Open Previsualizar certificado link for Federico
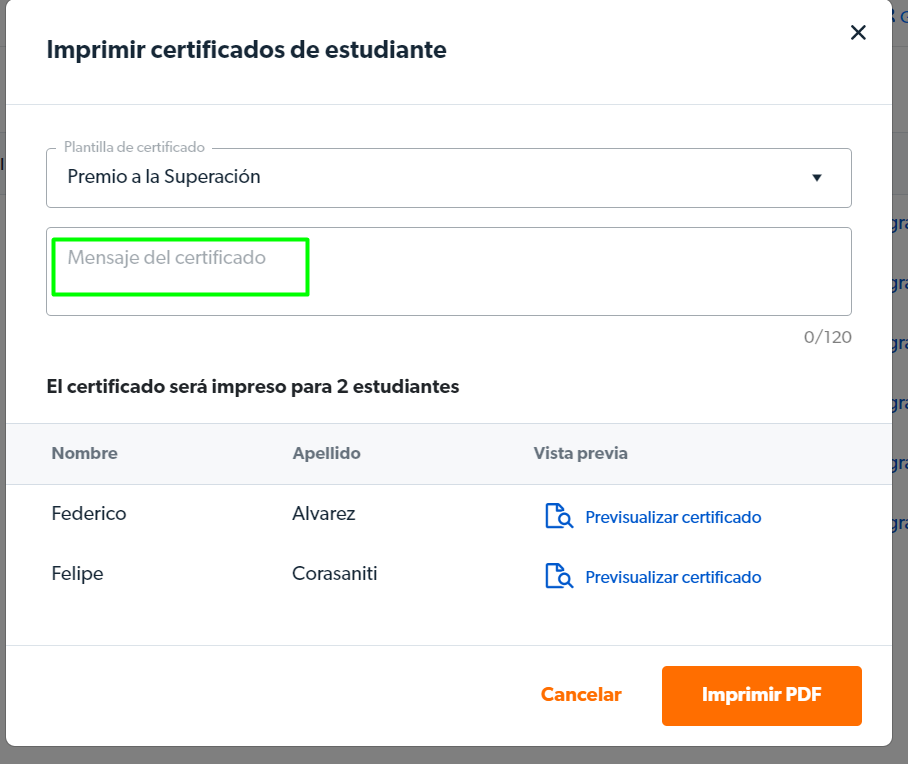This screenshot has width=908, height=764. 673,517
